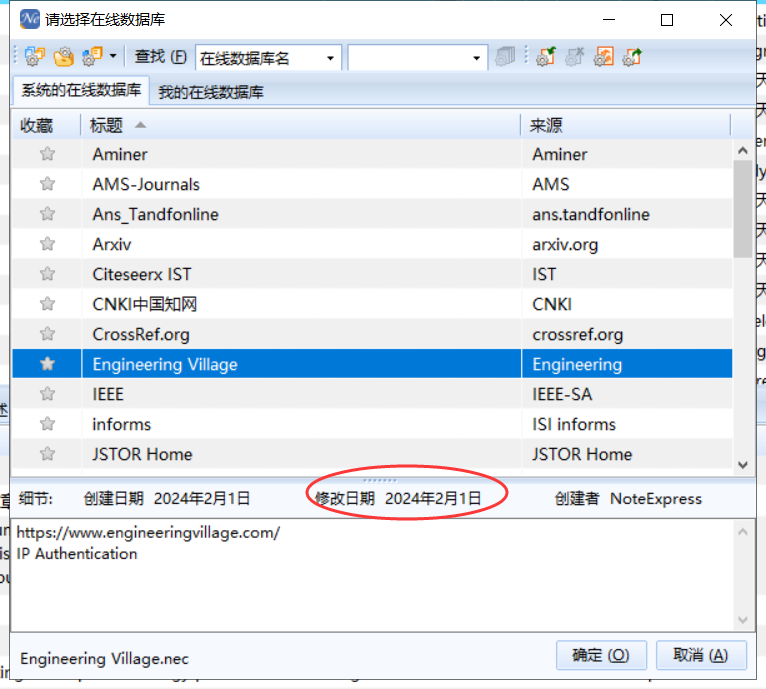The image size is (766, 689).
Task: Click the down arrow of database list scrollbar
Action: pyautogui.click(x=743, y=465)
